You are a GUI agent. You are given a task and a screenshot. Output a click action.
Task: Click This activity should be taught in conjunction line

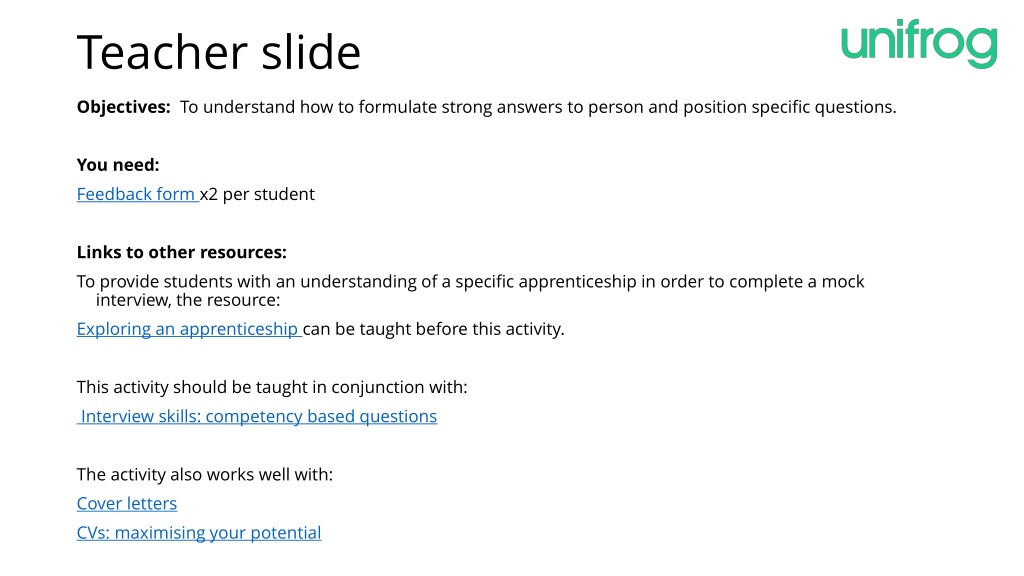point(272,387)
